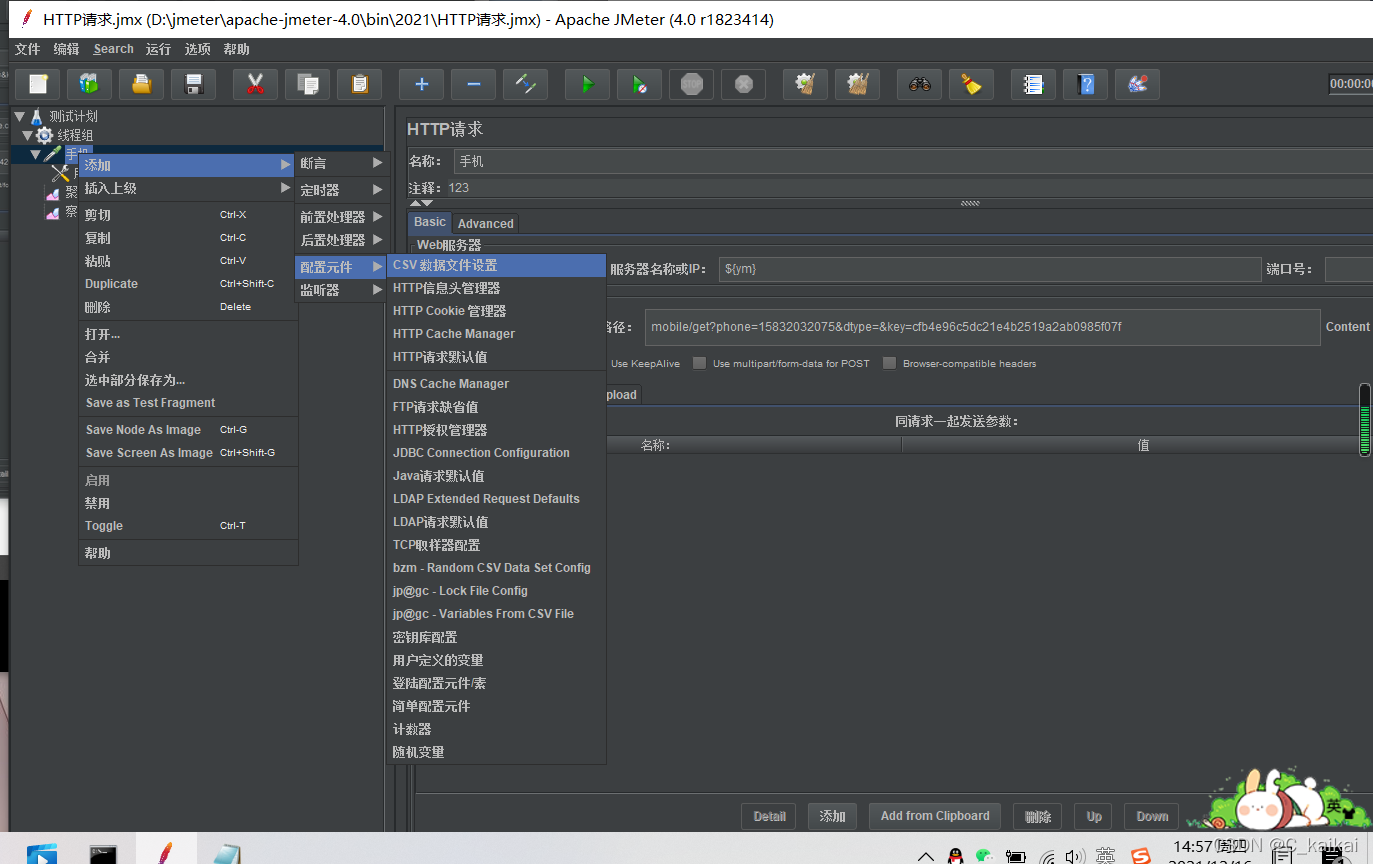Click the Down button

(1152, 816)
